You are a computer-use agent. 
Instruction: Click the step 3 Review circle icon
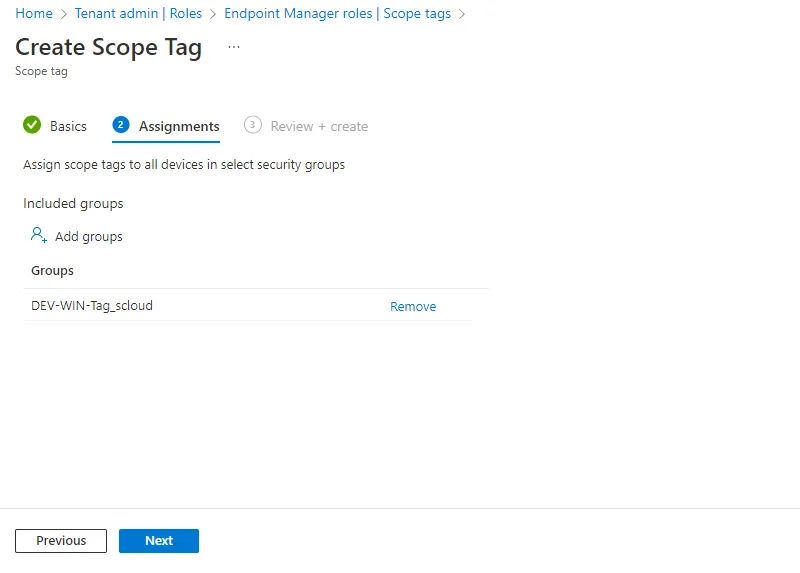[x=253, y=125]
